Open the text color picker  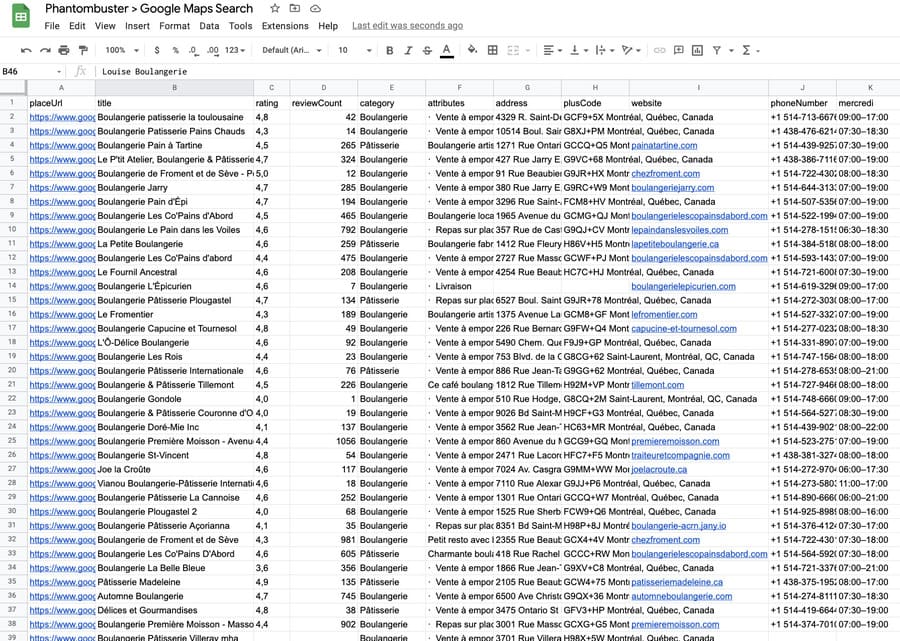pyautogui.click(x=447, y=51)
